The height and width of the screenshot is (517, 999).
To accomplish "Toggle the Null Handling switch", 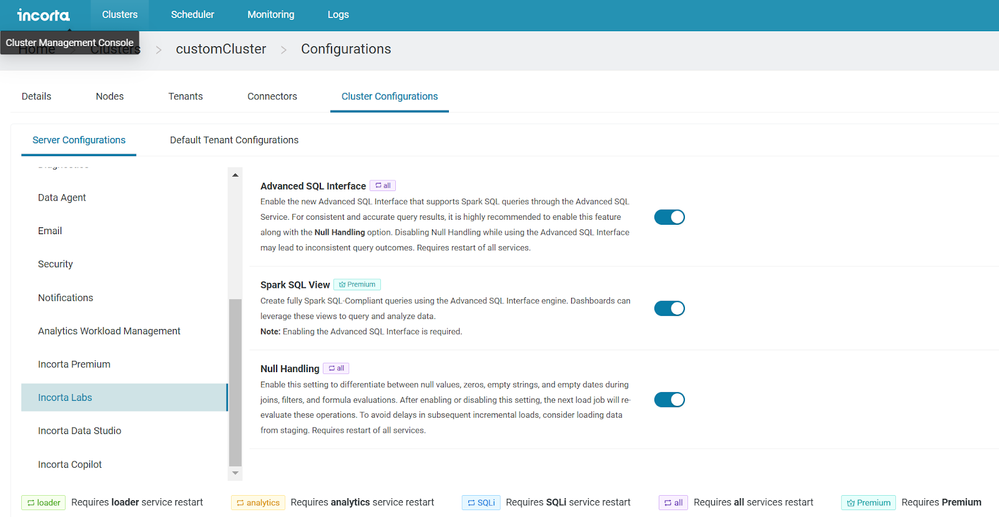I will 669,400.
